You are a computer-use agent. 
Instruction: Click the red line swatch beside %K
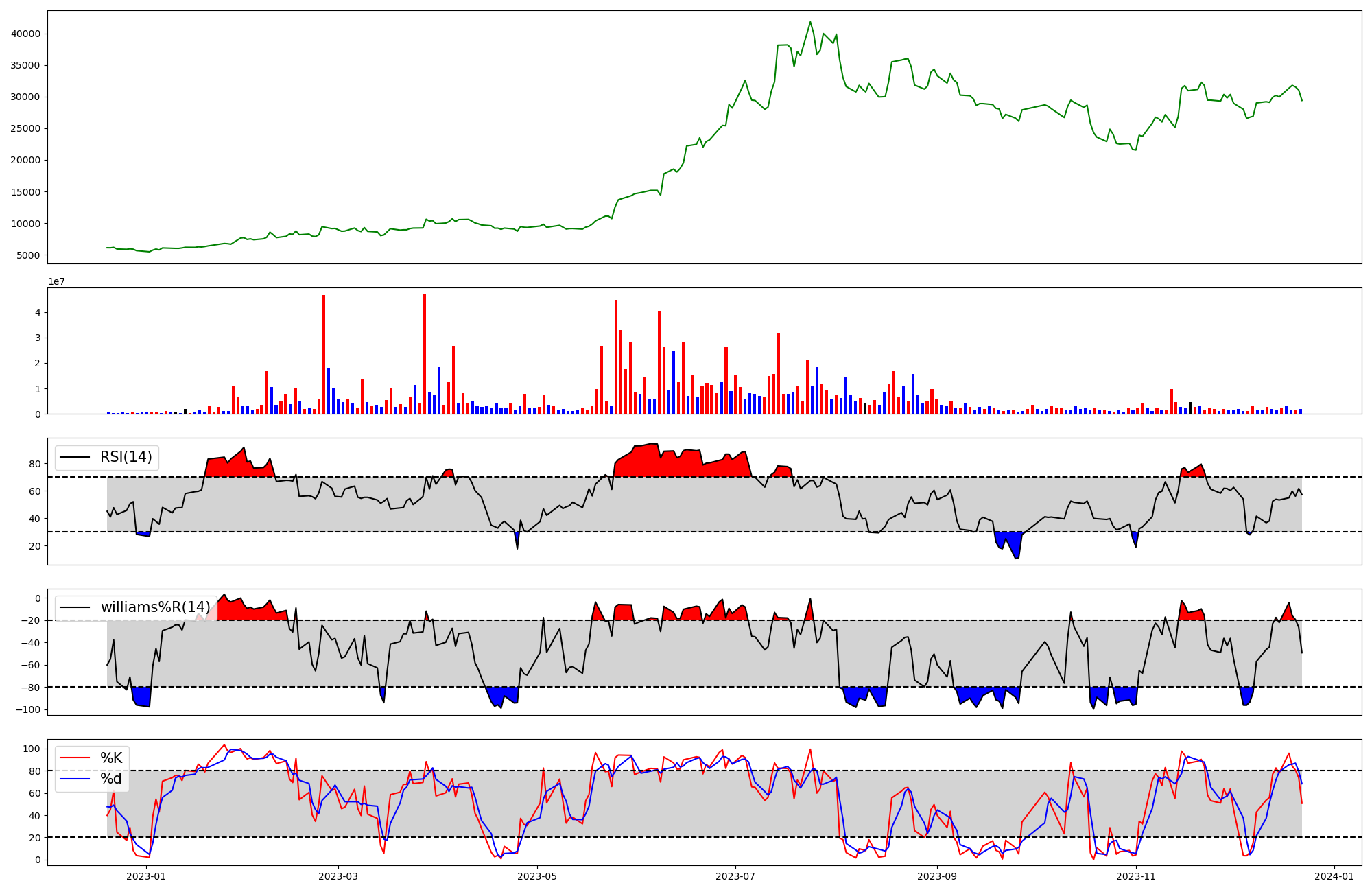point(75,758)
